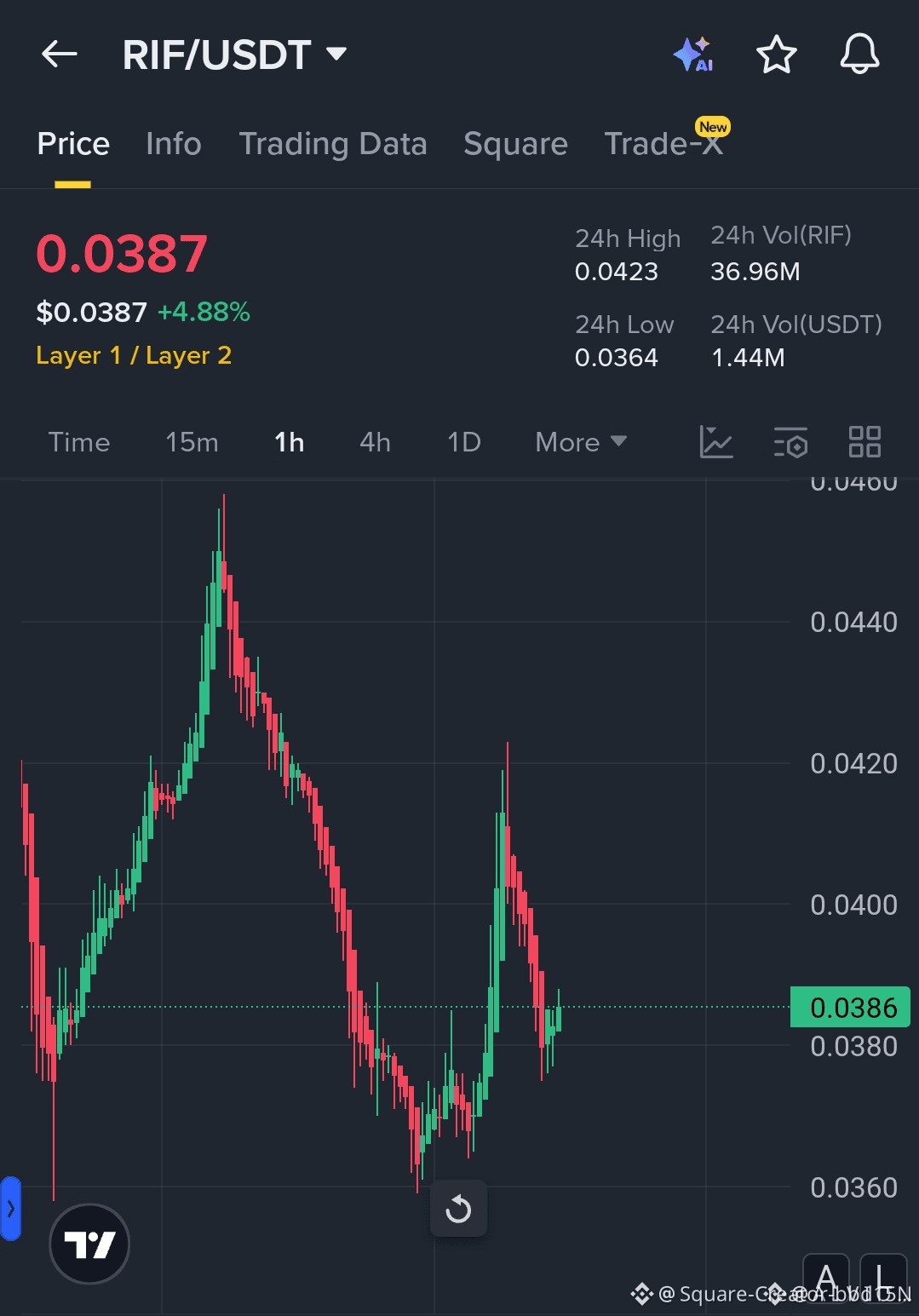Open the grid layout icon
Screen dimensions: 919x1316
pyautogui.click(x=864, y=442)
